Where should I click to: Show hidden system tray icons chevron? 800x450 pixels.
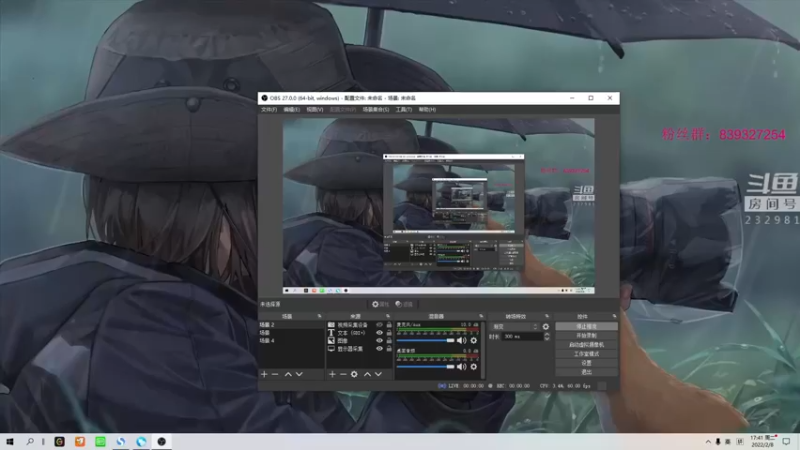(708, 441)
